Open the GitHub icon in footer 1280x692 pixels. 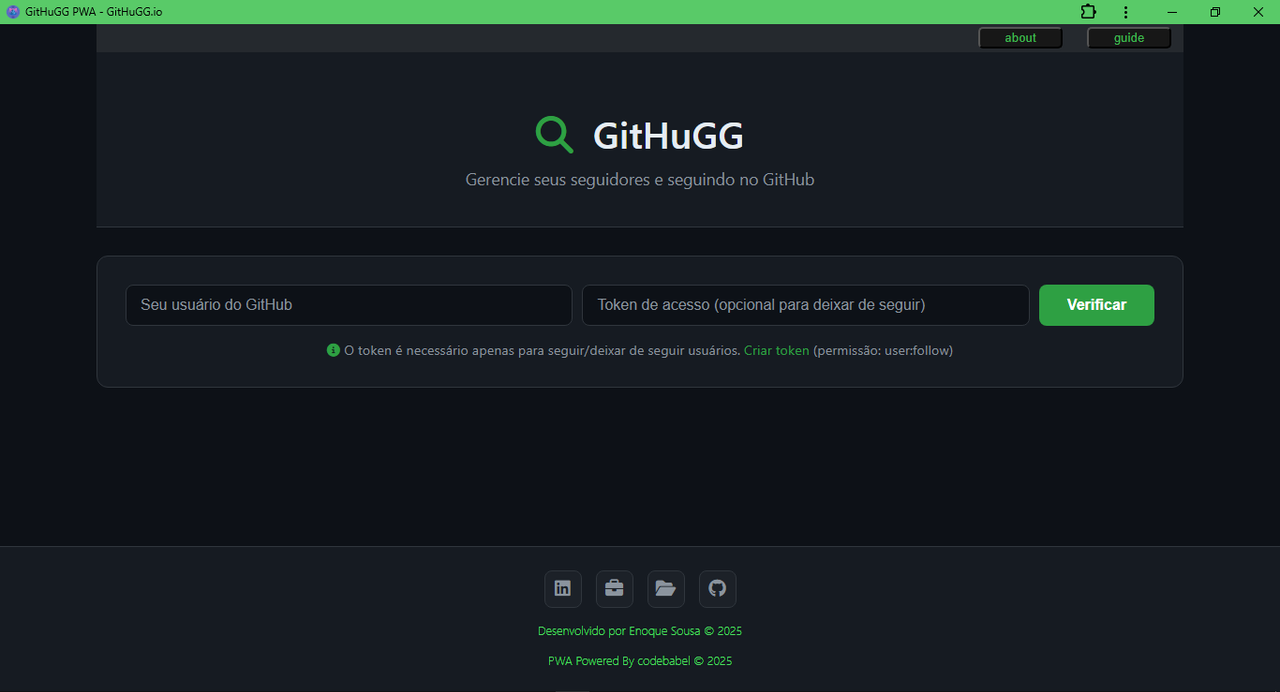pos(717,589)
